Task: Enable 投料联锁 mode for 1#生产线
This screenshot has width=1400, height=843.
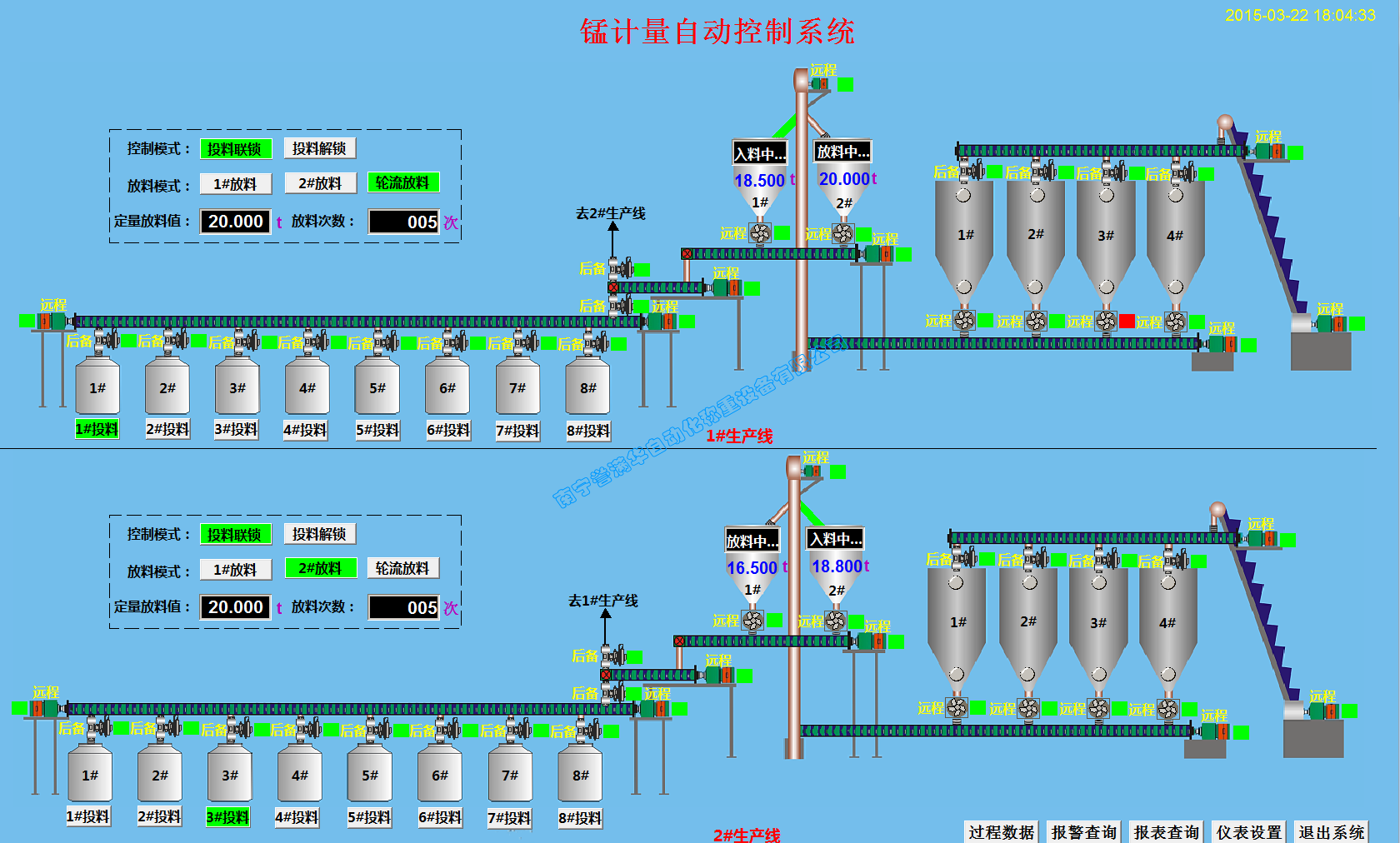Action: pos(235,149)
